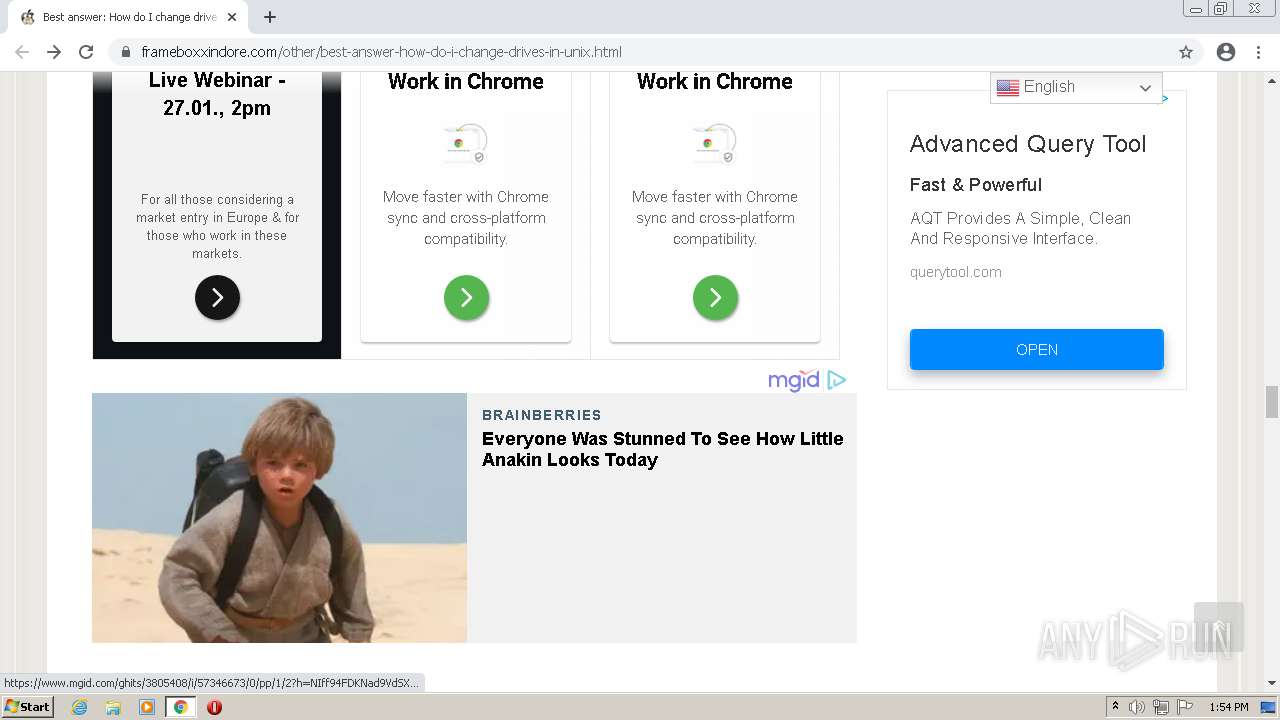Click the browser Back arrow
Viewport: 1280px width, 720px height.
coord(22,52)
